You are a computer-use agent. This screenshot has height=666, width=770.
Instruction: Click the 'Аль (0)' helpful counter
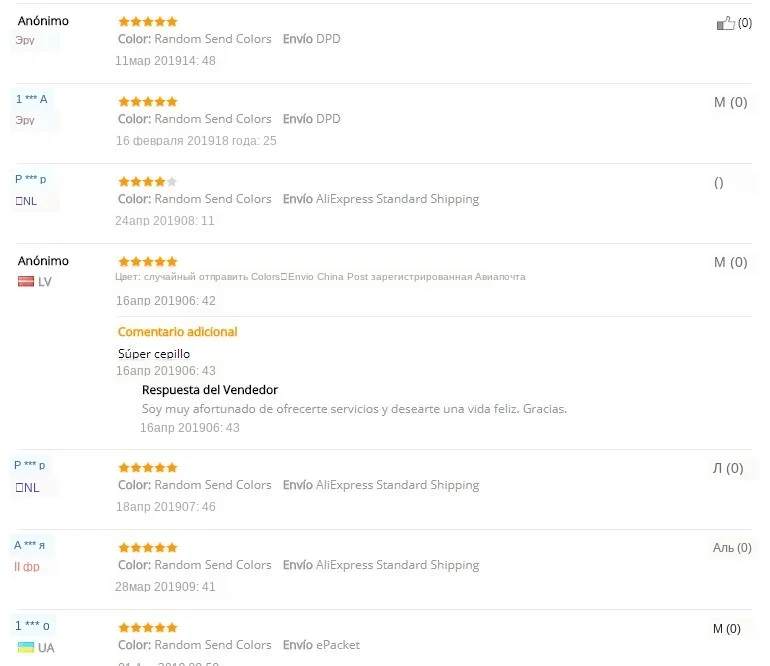point(729,548)
